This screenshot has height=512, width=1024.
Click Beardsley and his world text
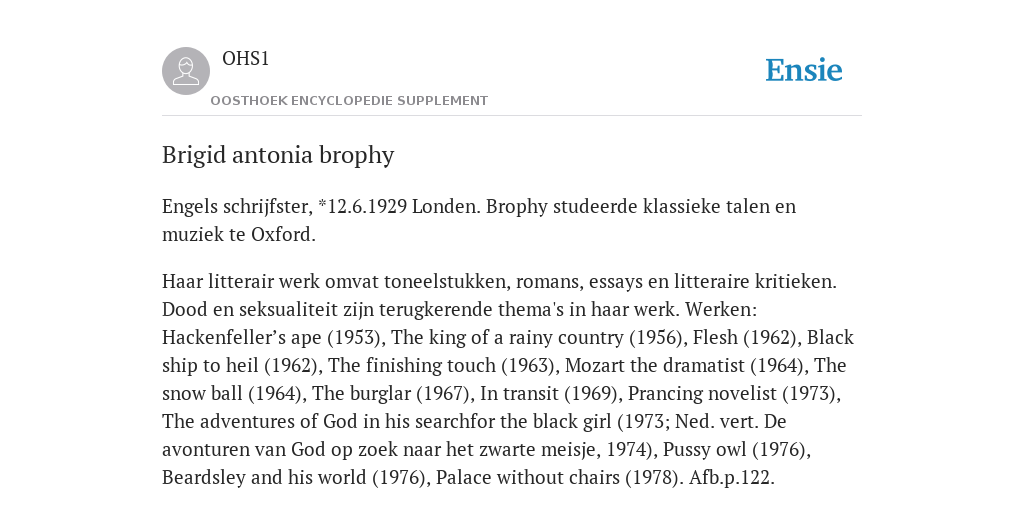pyautogui.click(x=264, y=478)
